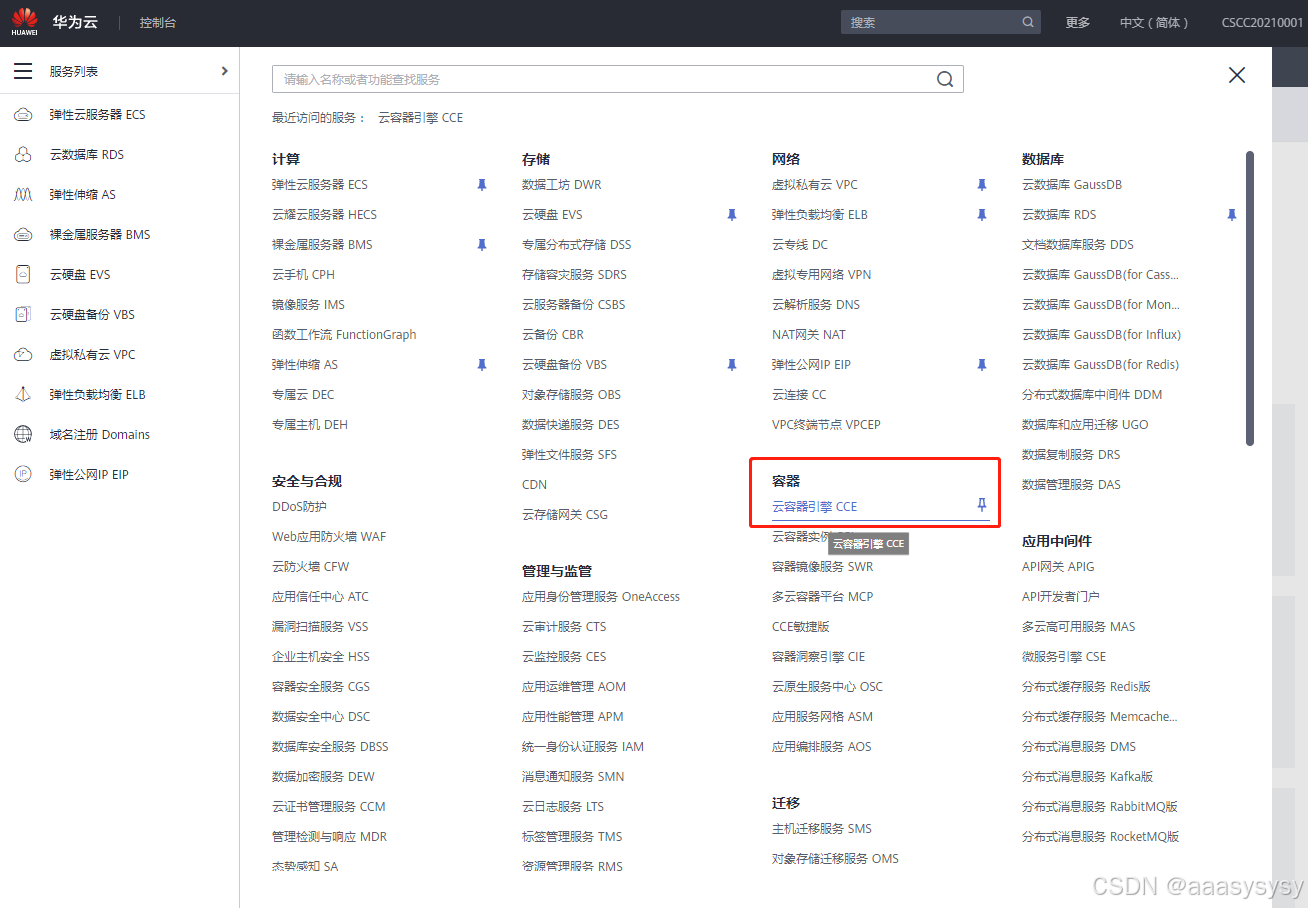Viewport: 1308px width, 908px height.
Task: Open 数据管理服务 DAS
Action: [x=1071, y=485]
